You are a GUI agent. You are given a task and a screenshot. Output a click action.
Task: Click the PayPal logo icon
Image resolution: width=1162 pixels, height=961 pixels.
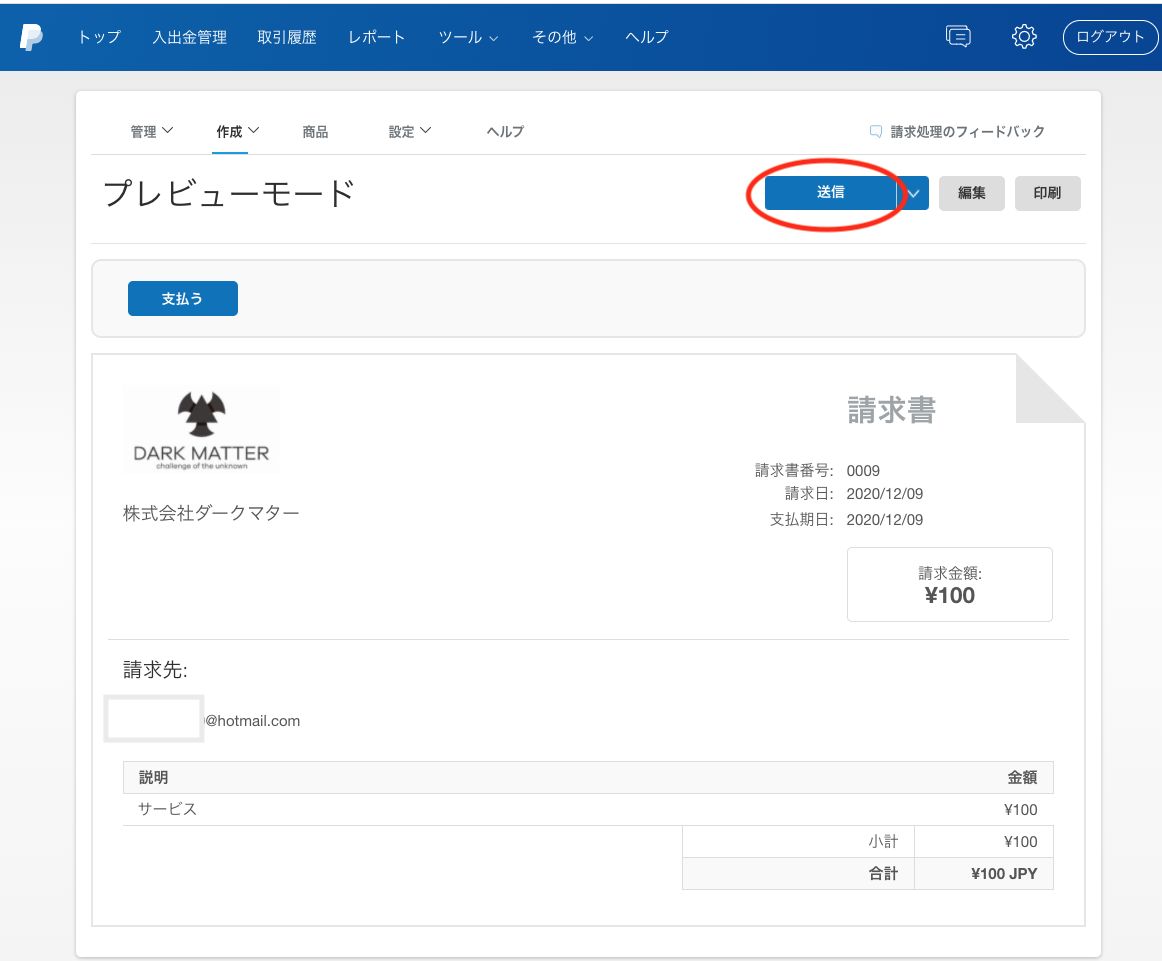click(31, 37)
